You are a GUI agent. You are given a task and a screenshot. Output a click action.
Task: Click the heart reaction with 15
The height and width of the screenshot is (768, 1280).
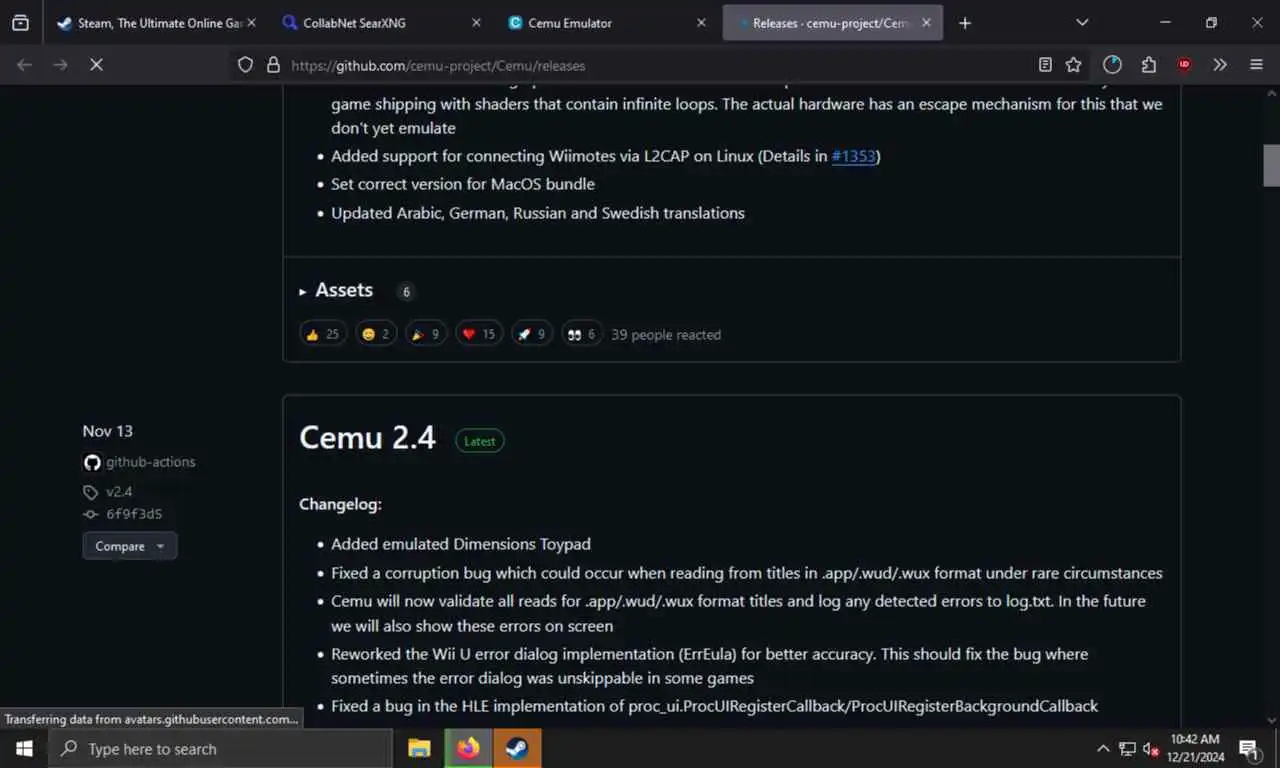479,334
